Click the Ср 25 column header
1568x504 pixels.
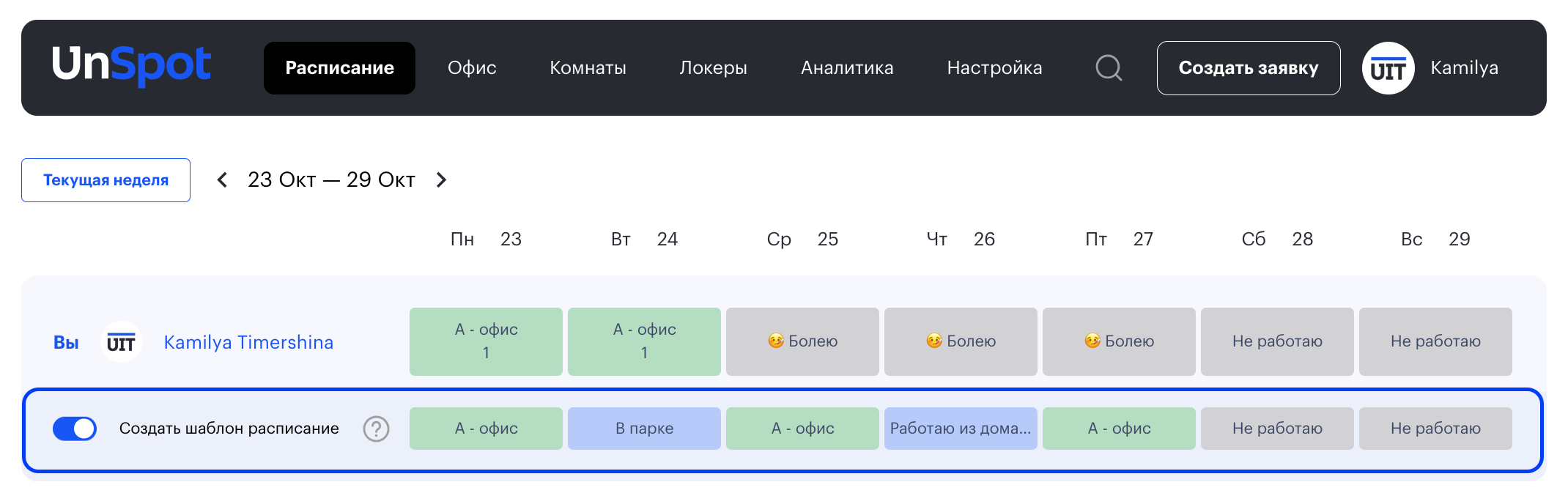(802, 239)
